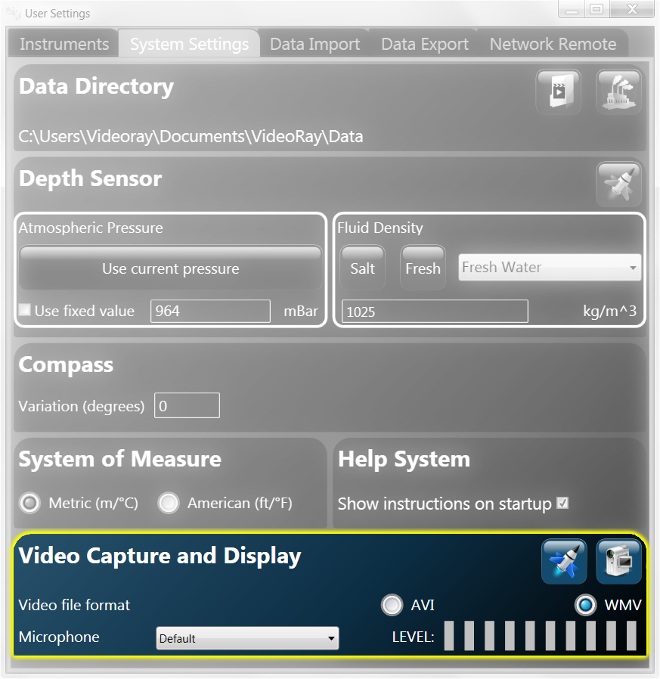Click the User Settings window title icon
The width and height of the screenshot is (660, 679).
point(13,13)
